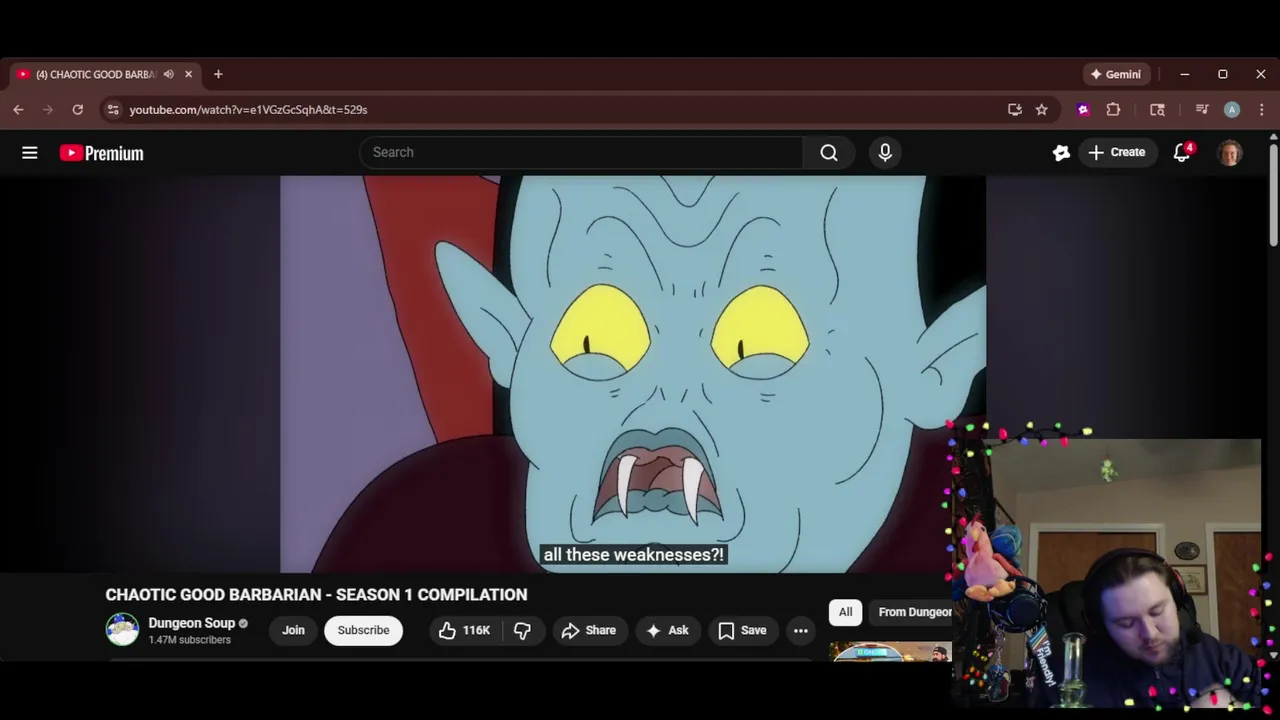
Task: Open the YouTube Playables badge icon
Action: click(x=1061, y=152)
